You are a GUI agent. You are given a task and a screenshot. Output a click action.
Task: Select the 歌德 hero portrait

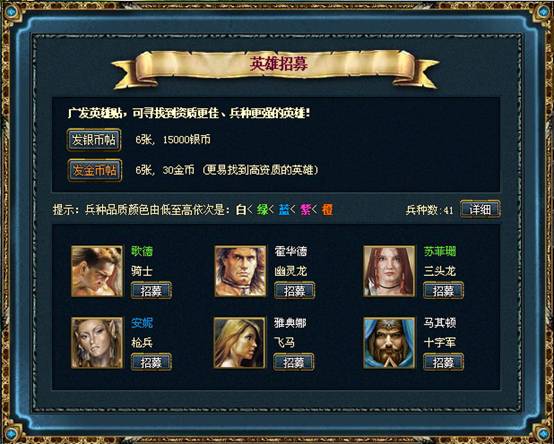(x=97, y=271)
